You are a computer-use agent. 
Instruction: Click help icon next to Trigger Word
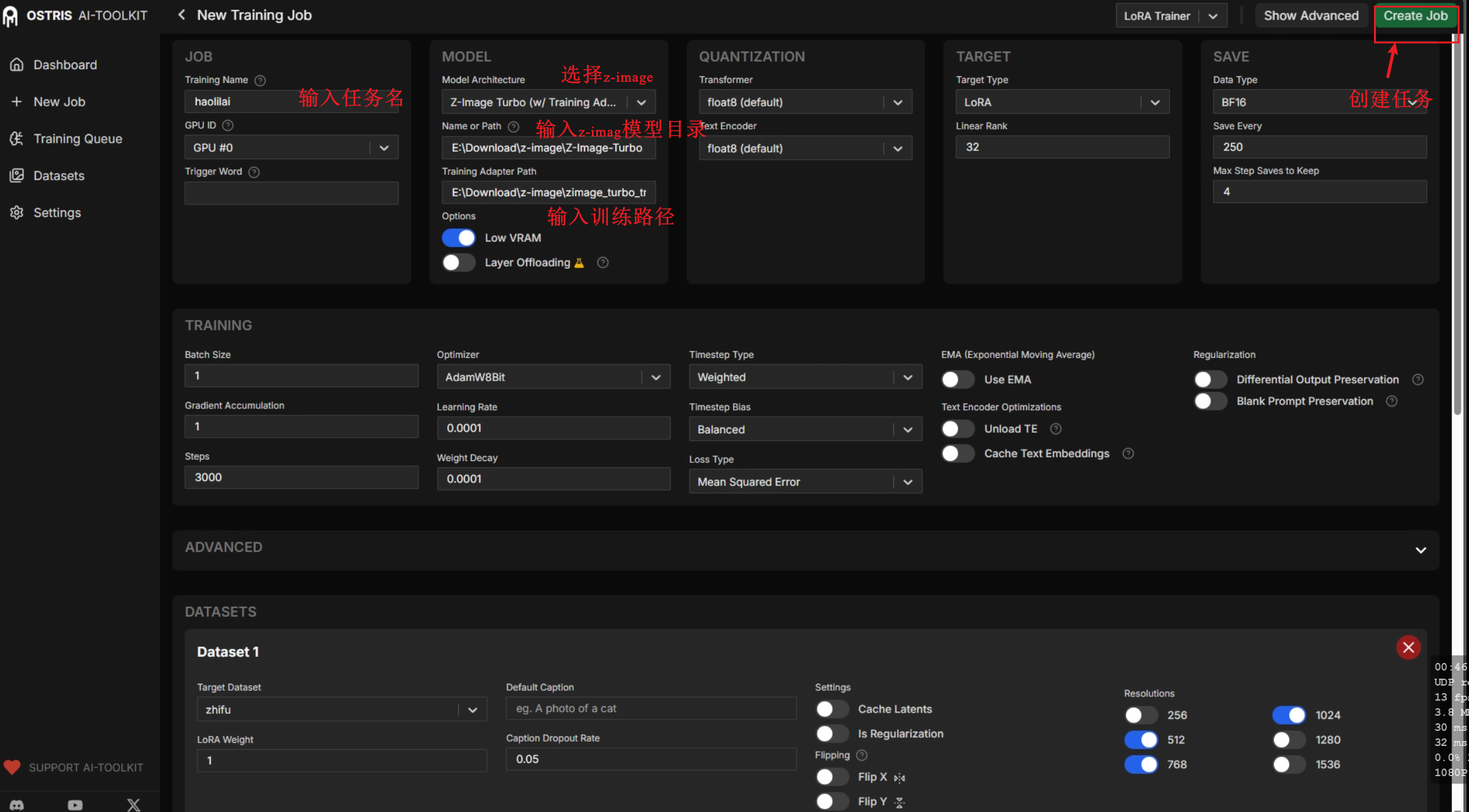pos(254,172)
